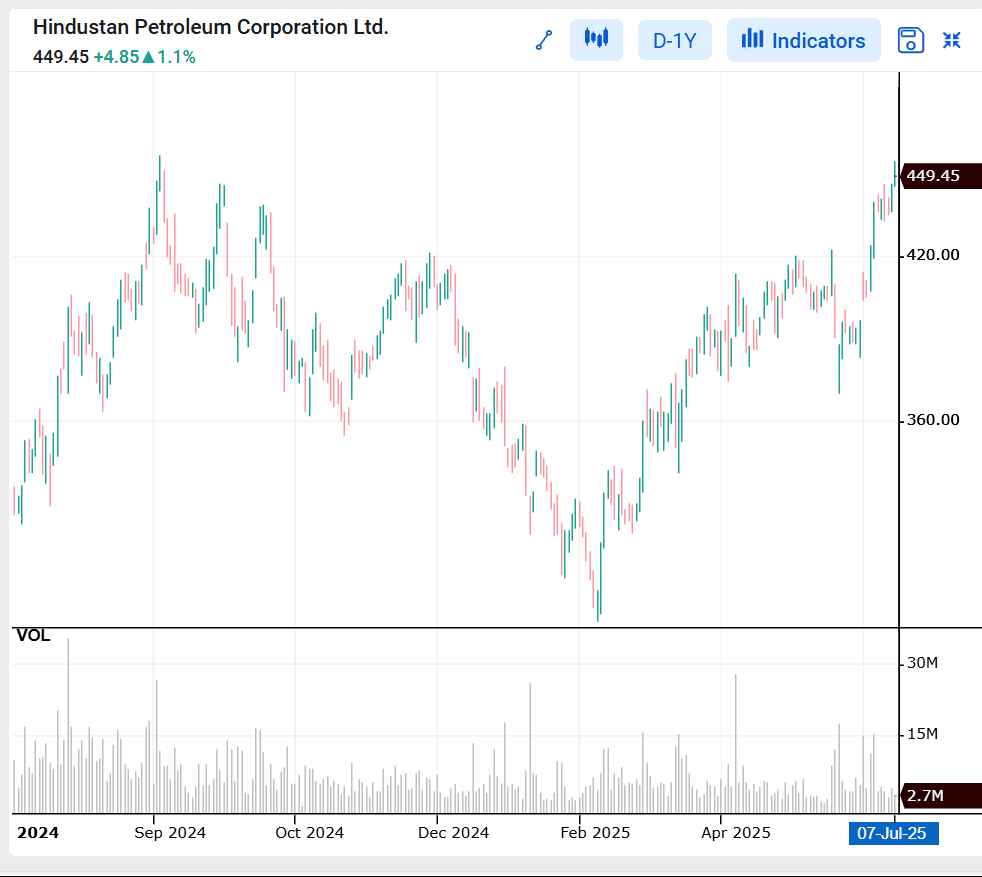
Task: Select the line drawing tool icon
Action: click(544, 40)
